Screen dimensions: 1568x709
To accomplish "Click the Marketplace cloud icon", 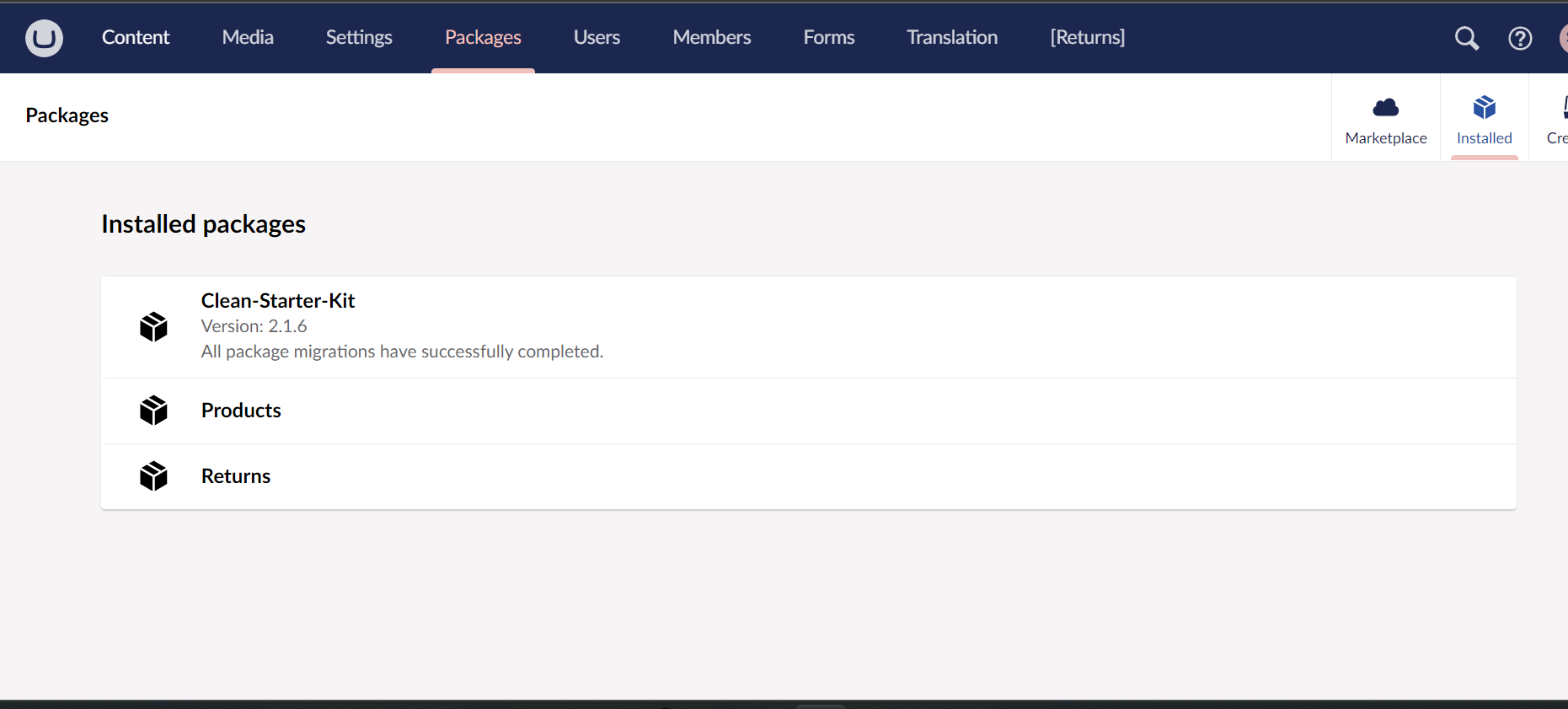I will (x=1386, y=107).
